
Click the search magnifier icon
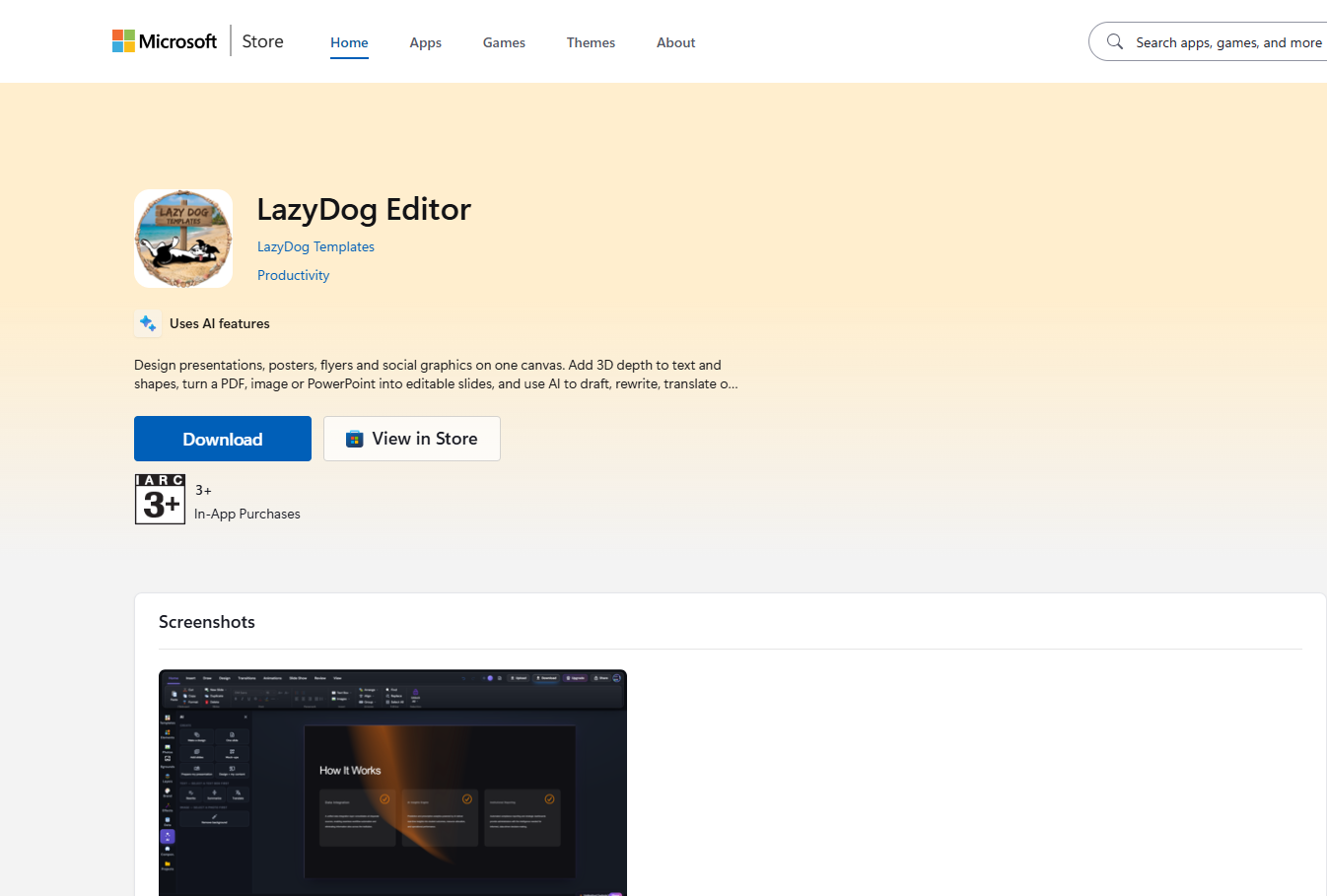[1115, 42]
